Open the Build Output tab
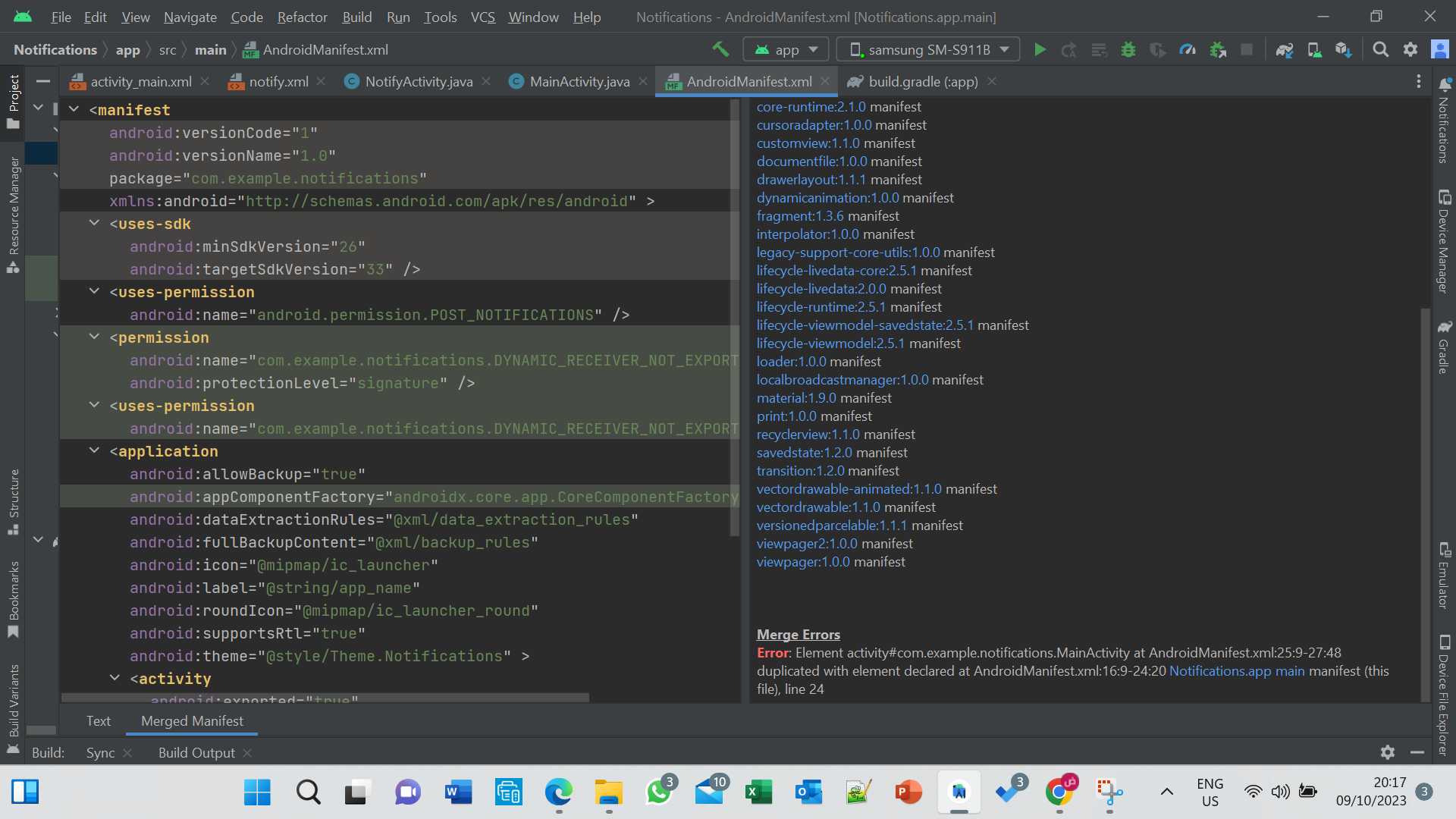This screenshot has width=1456, height=819. (x=196, y=752)
